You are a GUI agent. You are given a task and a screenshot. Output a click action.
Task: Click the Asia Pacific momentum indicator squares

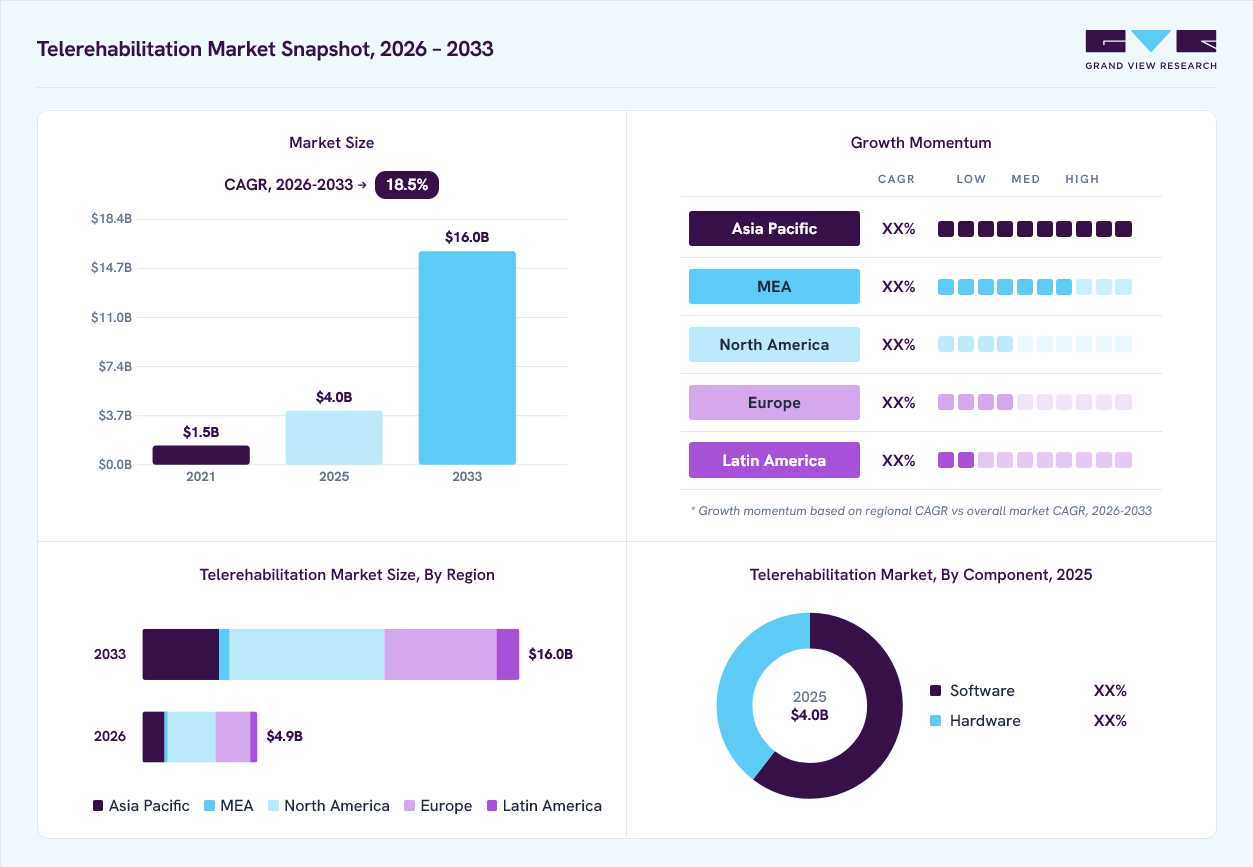click(1035, 229)
